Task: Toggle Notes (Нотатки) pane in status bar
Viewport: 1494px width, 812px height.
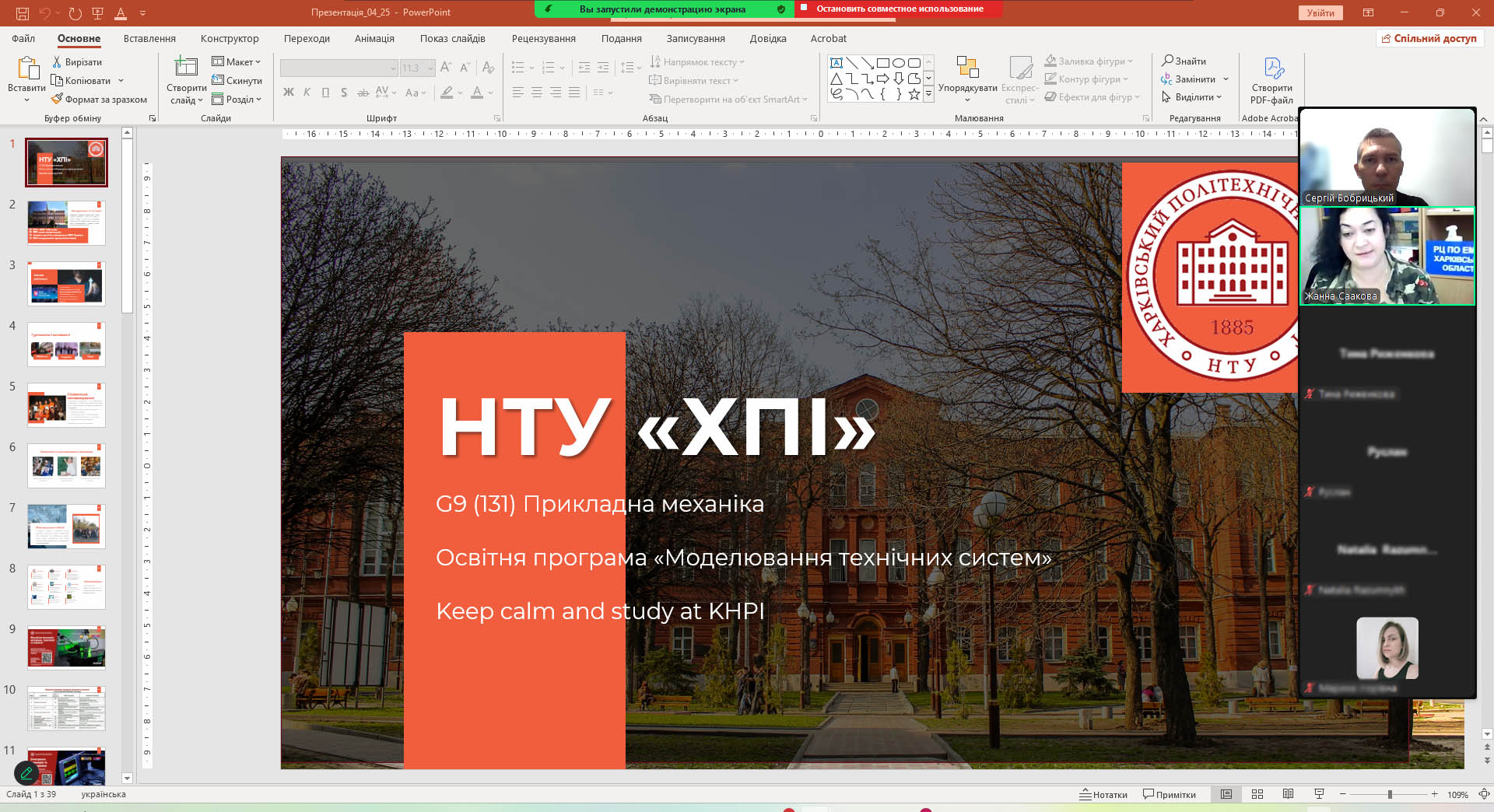Action: click(1103, 794)
